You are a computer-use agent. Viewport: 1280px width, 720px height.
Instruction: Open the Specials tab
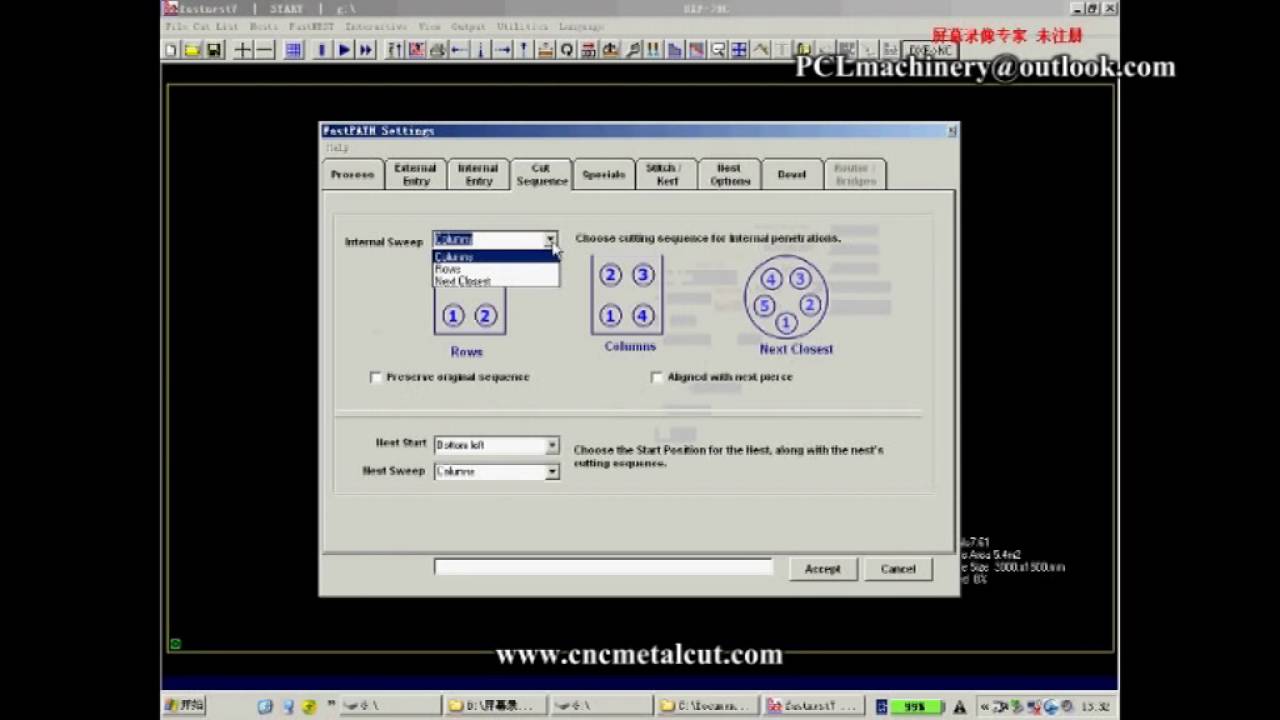[604, 174]
